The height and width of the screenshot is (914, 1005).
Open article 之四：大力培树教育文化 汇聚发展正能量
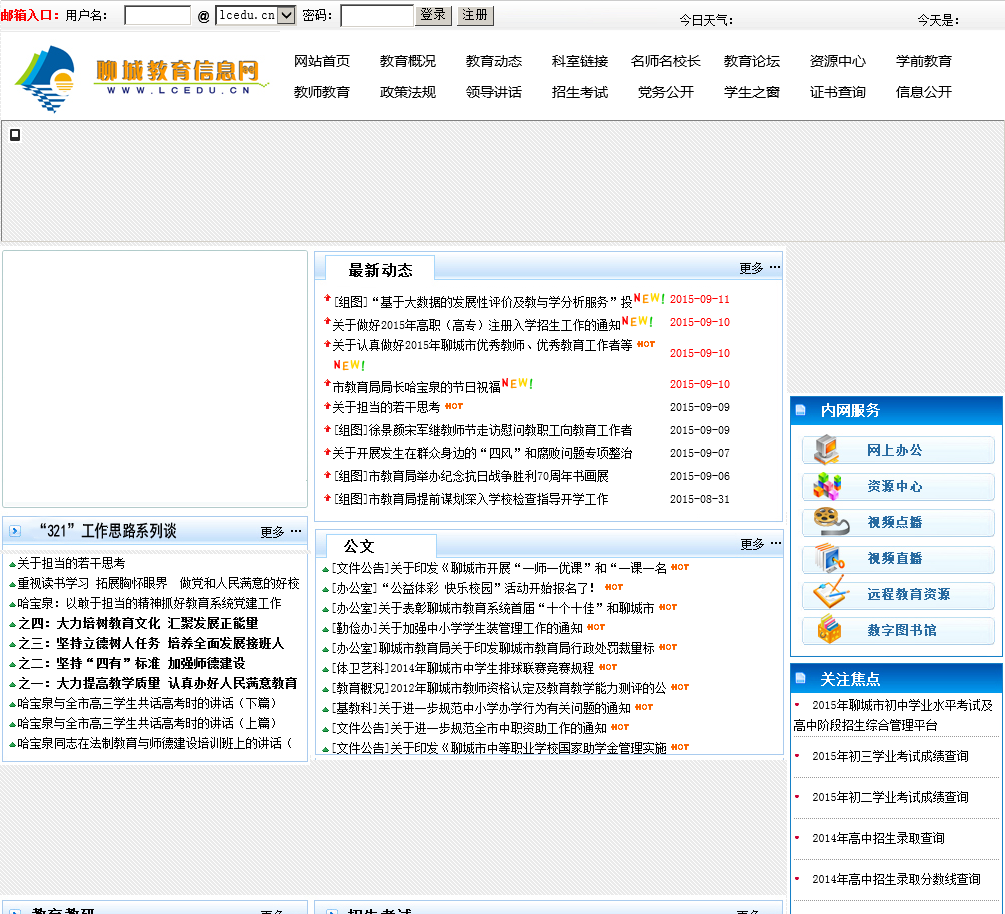pos(138,623)
